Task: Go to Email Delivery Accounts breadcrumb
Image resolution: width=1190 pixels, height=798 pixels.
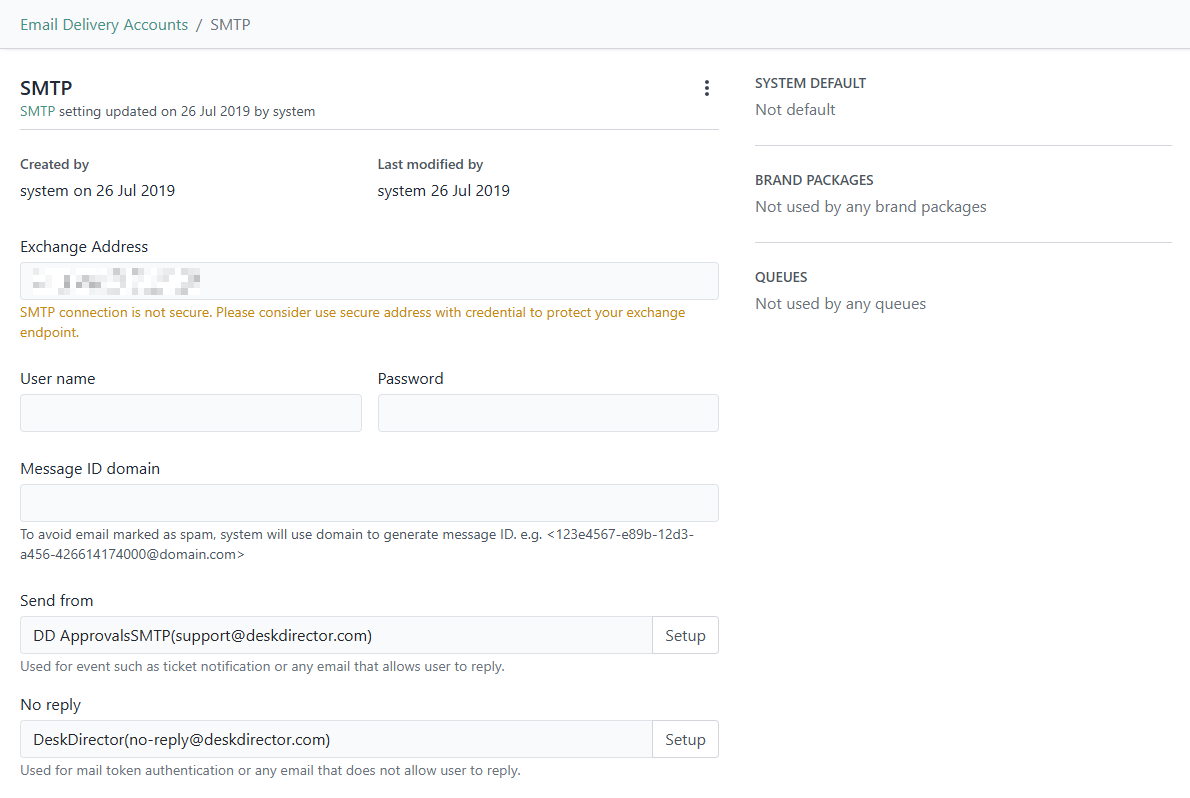Action: [104, 25]
